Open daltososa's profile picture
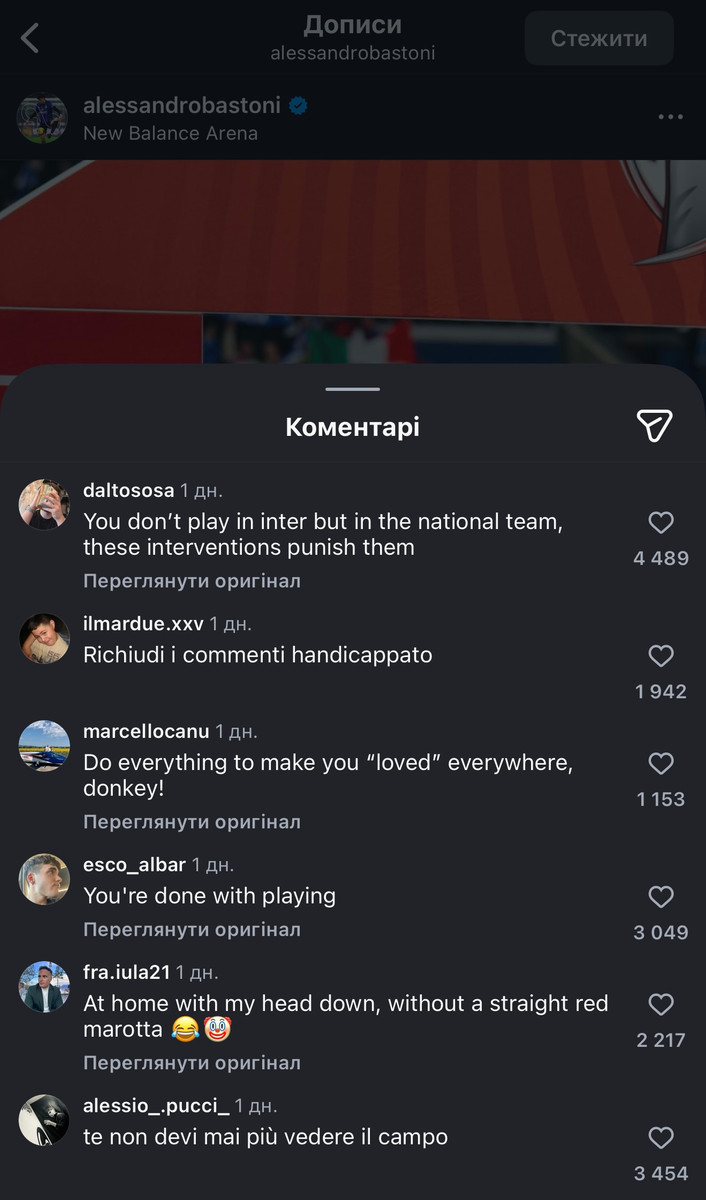The image size is (706, 1200). coord(44,504)
